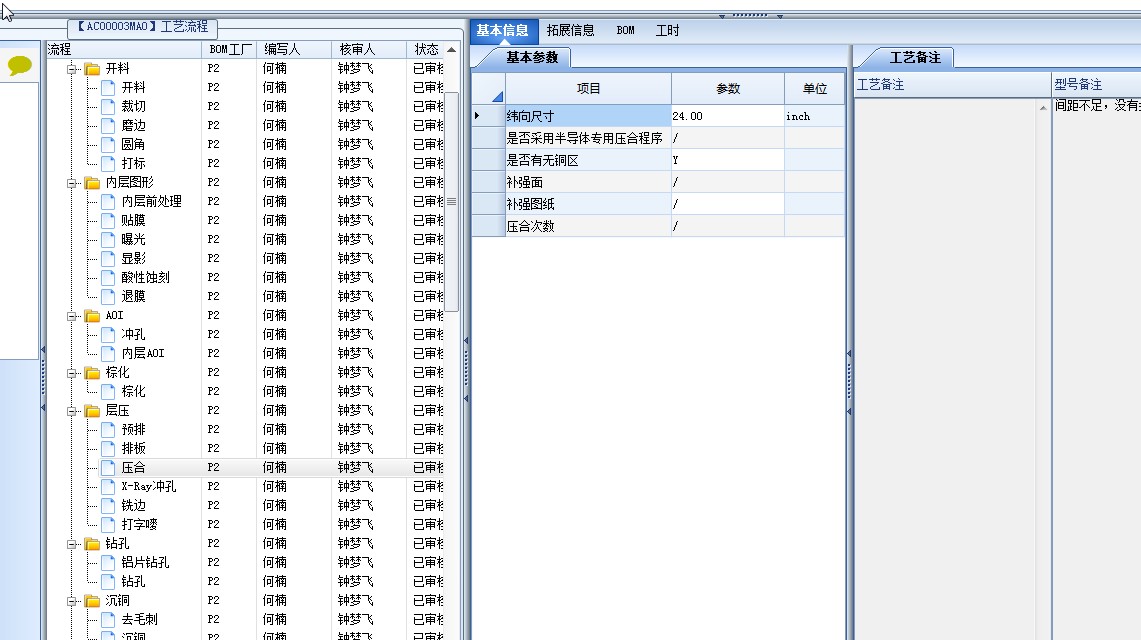The image size is (1141, 640).
Task: Collapse the 内层图形 tree node
Action: coord(72,183)
